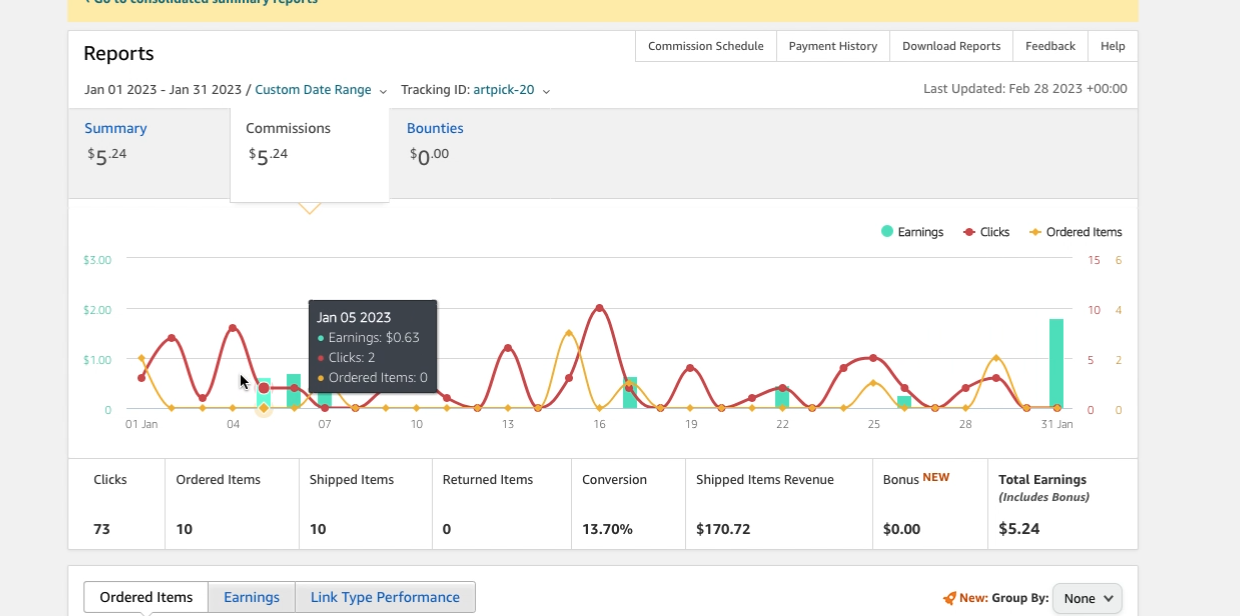
Task: Expand the Tracking ID artpick-20 dropdown
Action: [x=512, y=90]
